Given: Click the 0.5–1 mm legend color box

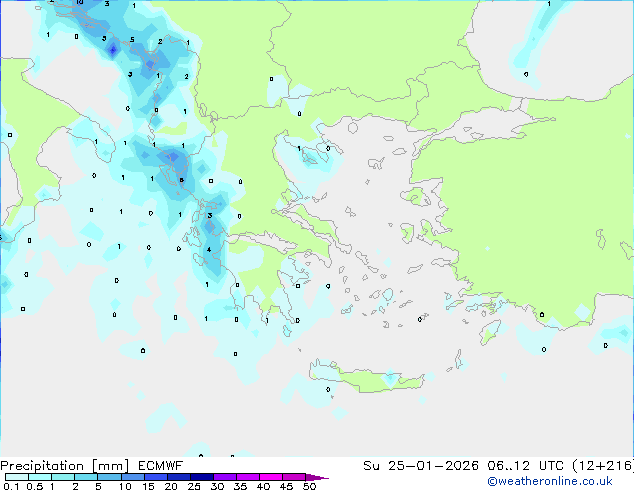Looking at the screenshot, I should (x=40, y=477).
